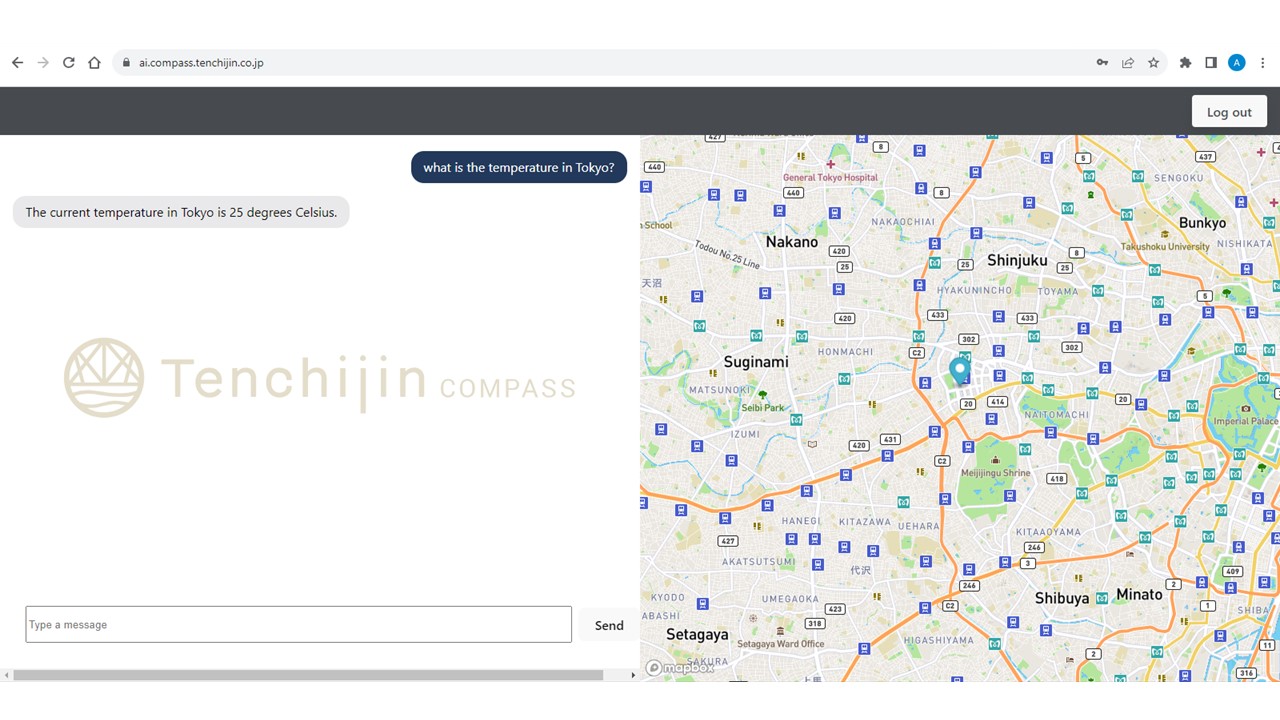Image resolution: width=1280 pixels, height=720 pixels.
Task: Click the AKATSUTSUMI label on the map
Action: (758, 562)
